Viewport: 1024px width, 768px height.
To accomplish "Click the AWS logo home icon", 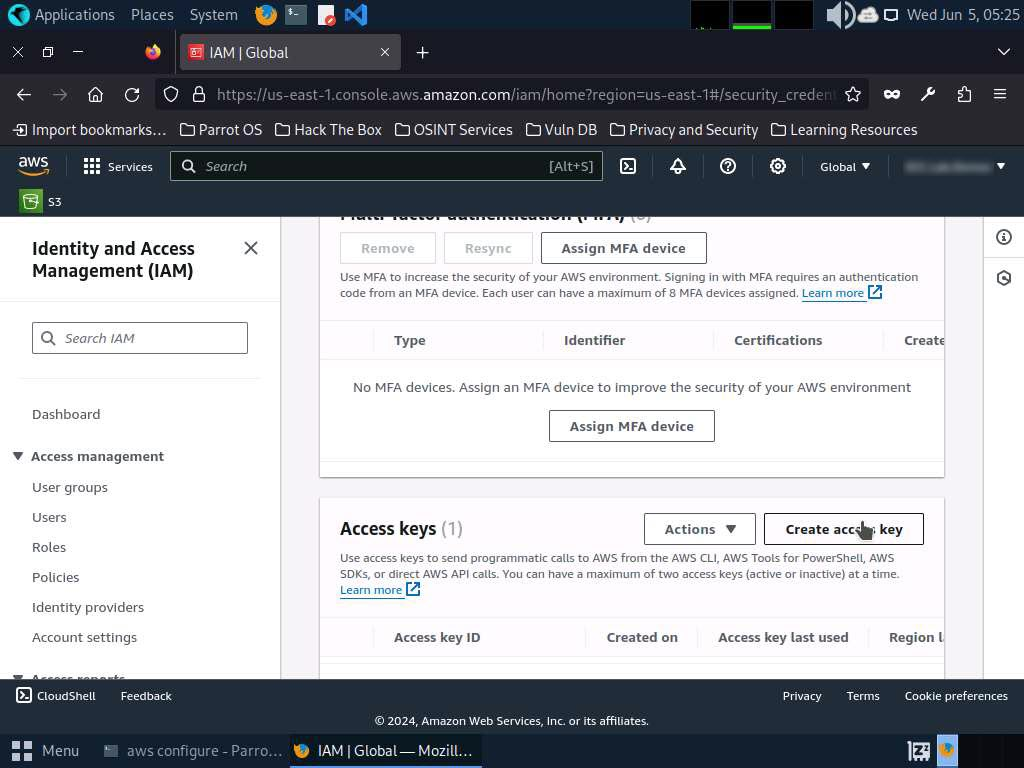I will (x=33, y=166).
